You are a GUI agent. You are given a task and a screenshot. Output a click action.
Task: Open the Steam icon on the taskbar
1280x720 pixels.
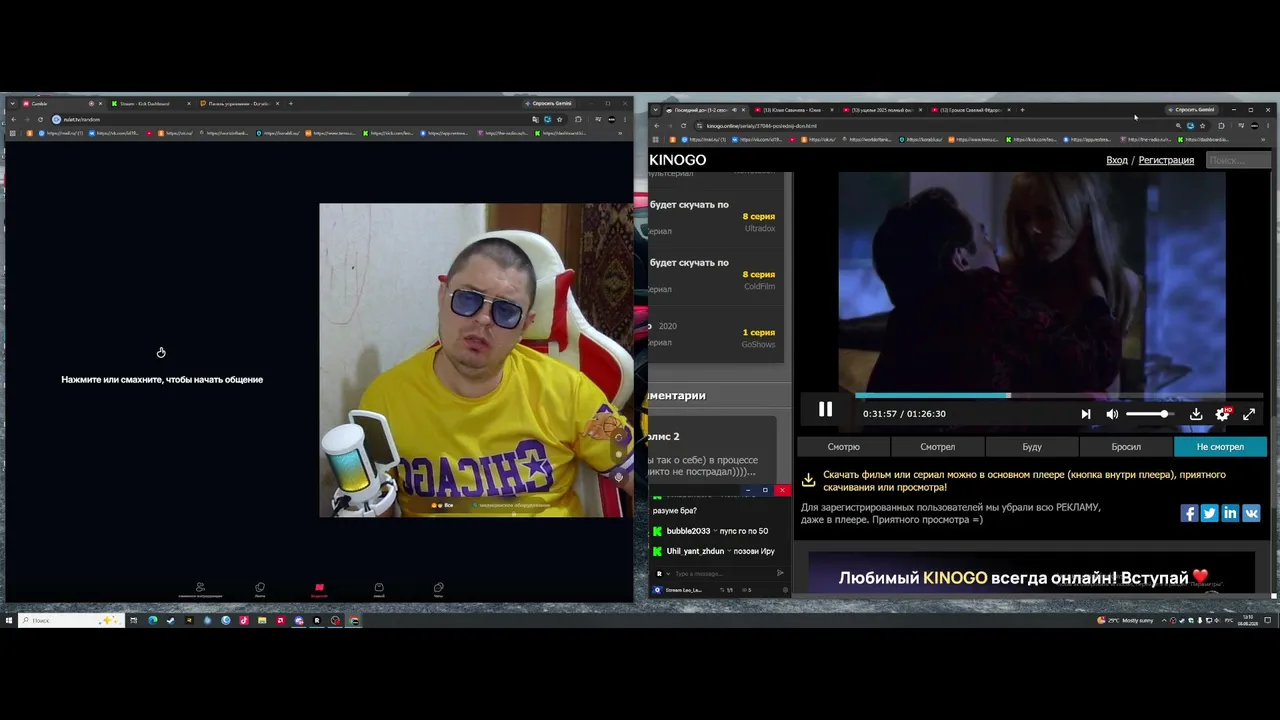pyautogui.click(x=170, y=620)
